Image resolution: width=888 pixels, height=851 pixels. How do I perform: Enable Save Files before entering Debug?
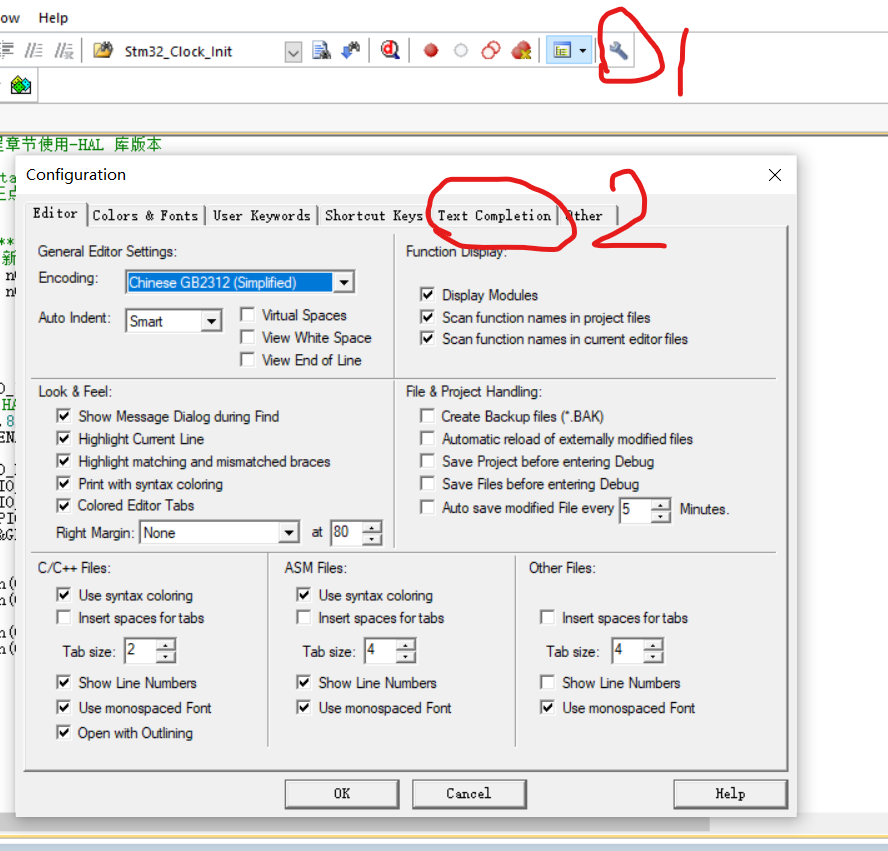(x=428, y=484)
